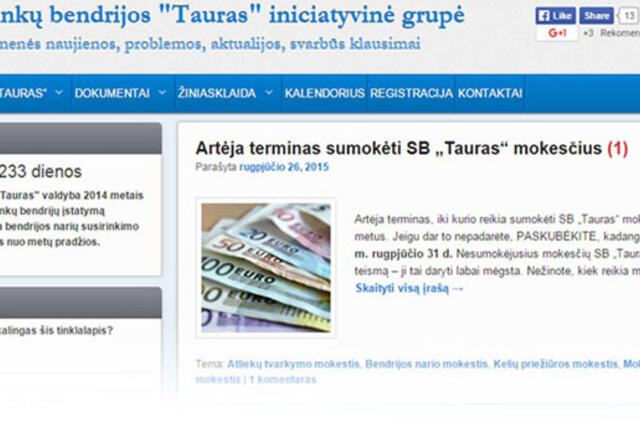Open article title about SB Tauras mokesčius

coord(398,148)
